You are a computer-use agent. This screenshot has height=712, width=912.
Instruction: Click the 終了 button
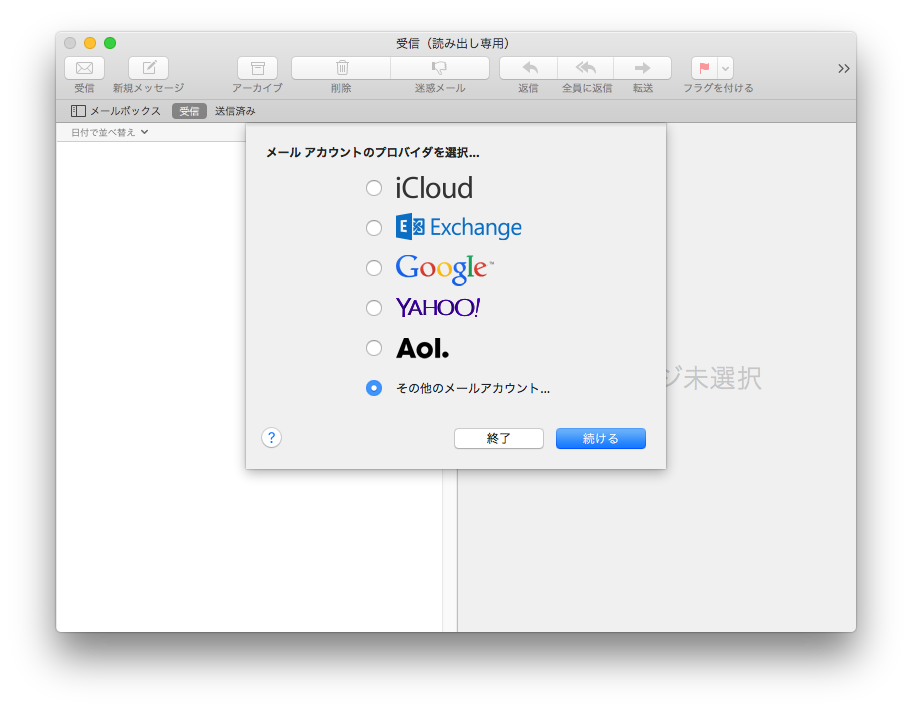499,439
